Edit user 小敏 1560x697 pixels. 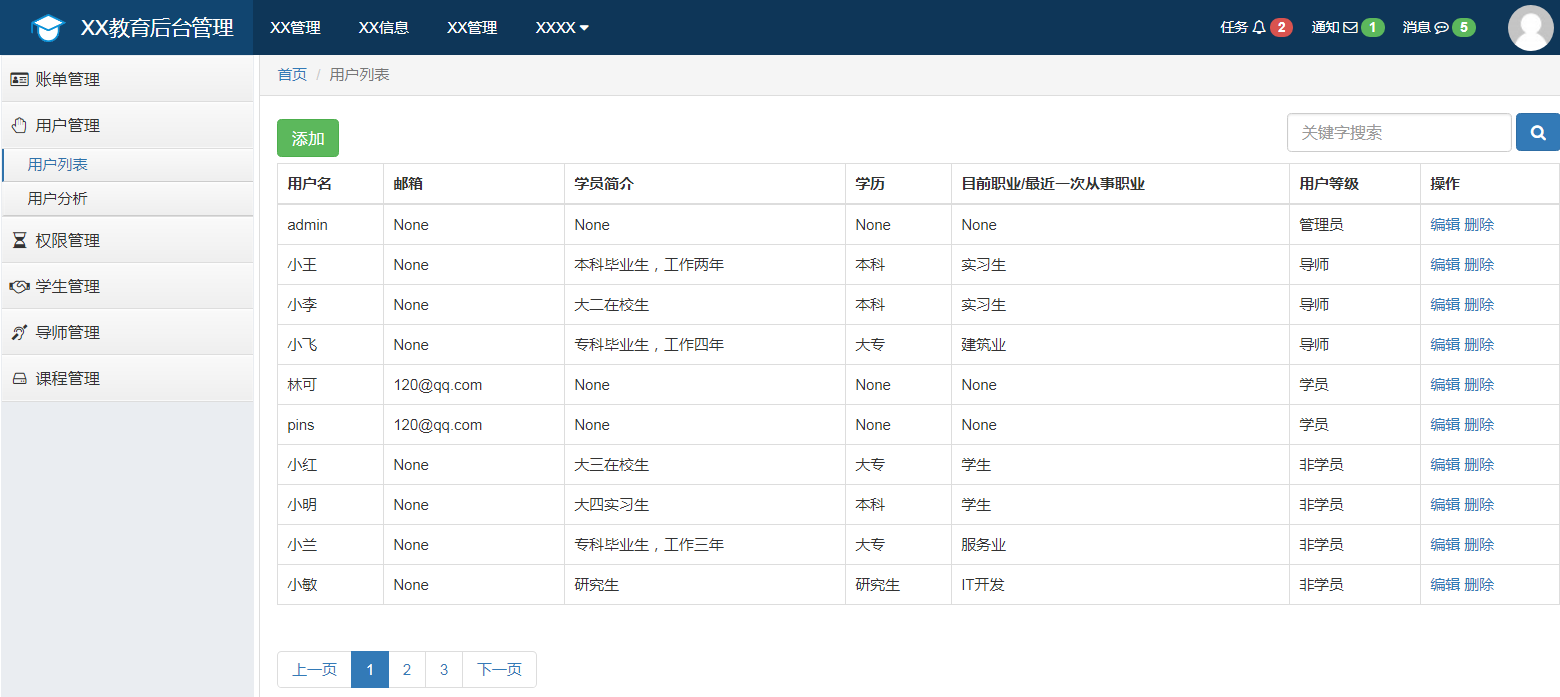coord(1445,585)
